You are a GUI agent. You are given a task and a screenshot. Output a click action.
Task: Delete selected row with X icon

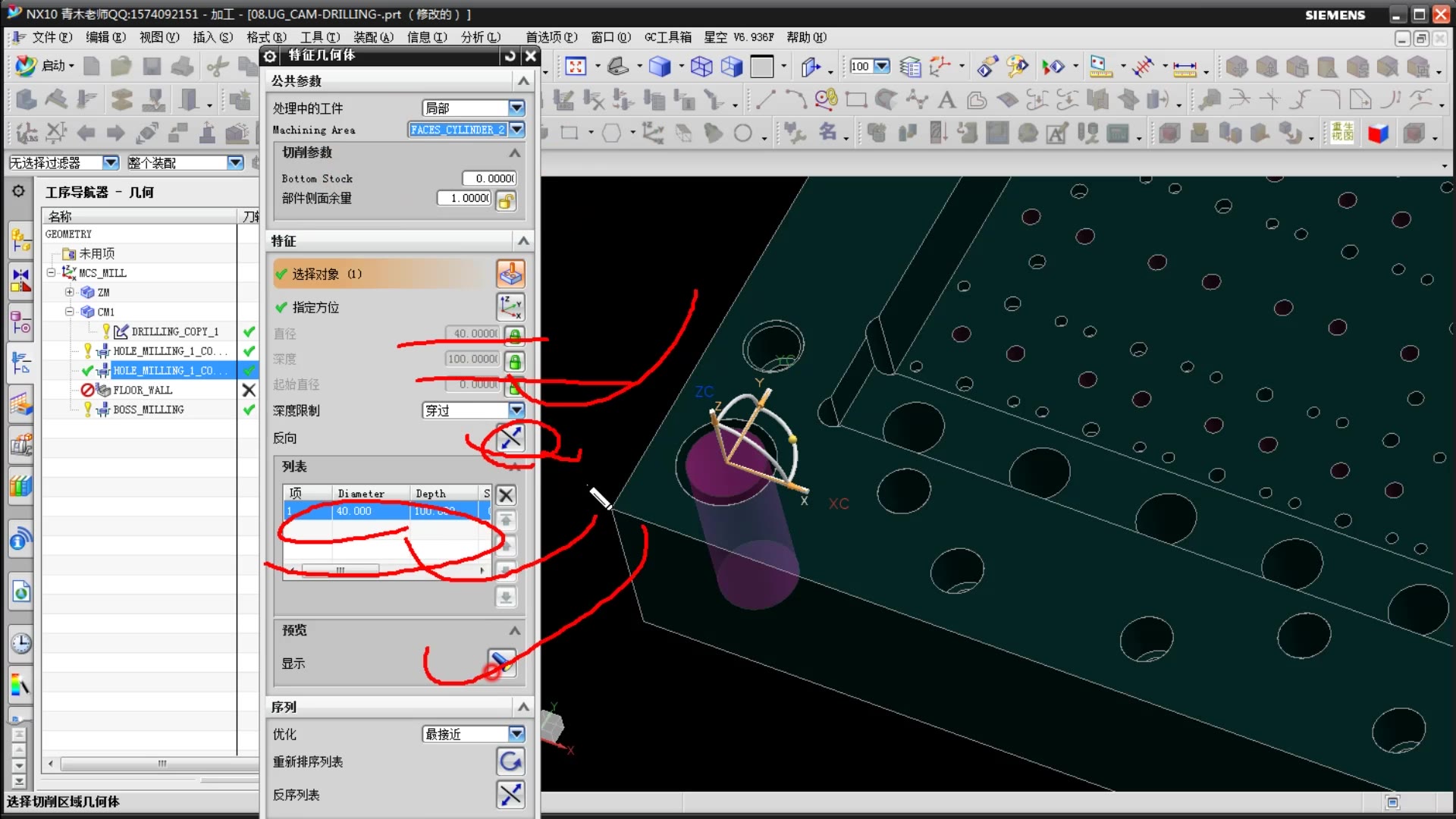point(506,495)
